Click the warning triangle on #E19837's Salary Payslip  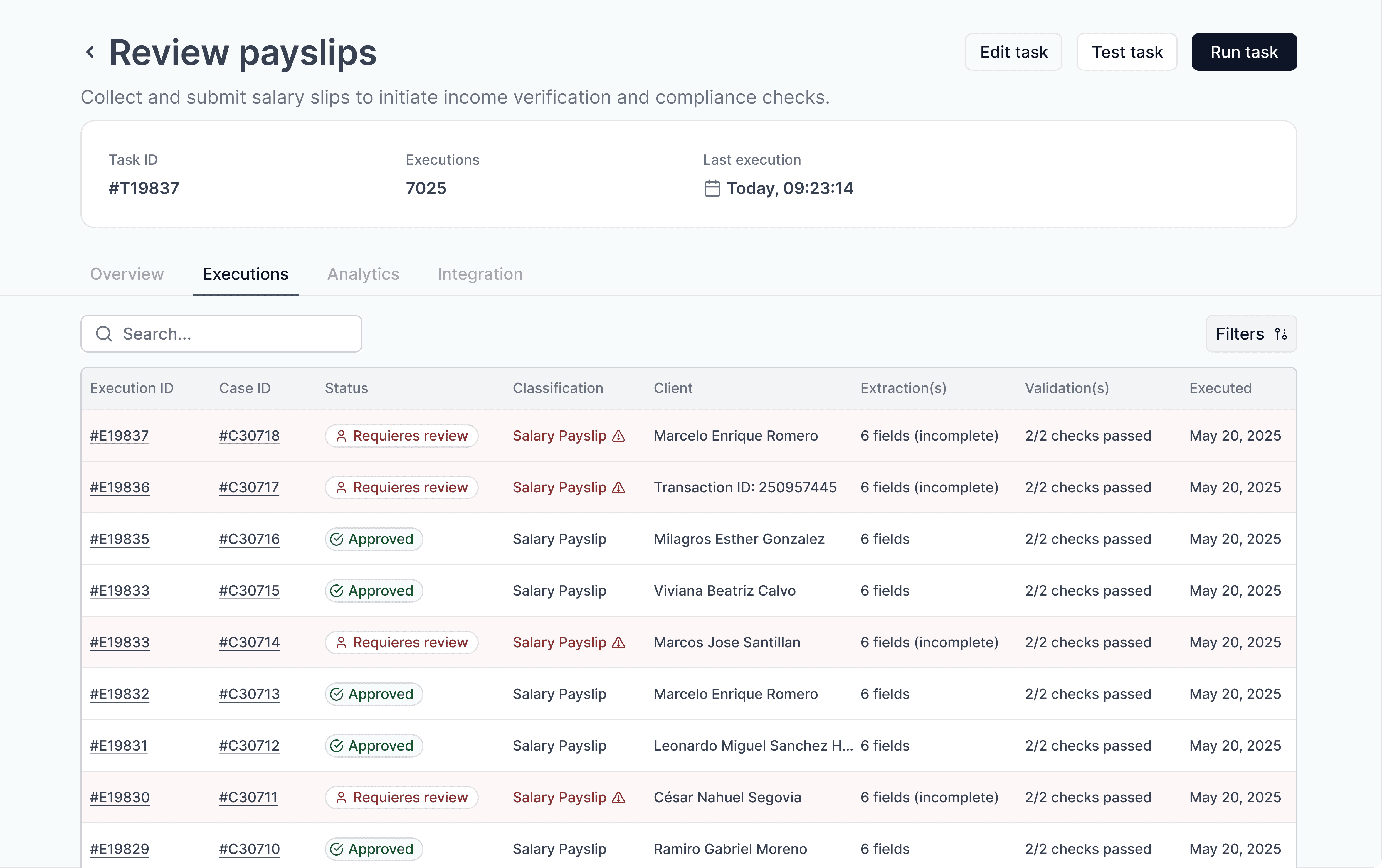pos(618,436)
